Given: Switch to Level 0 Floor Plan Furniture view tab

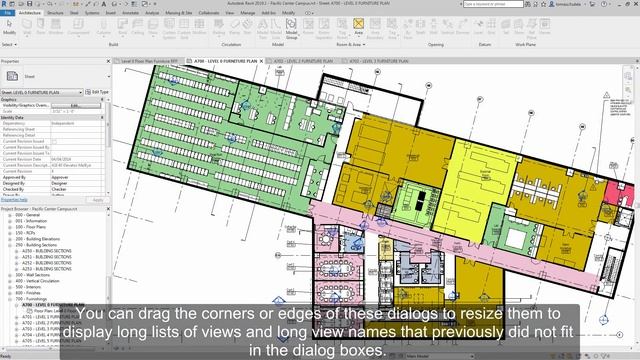Looking at the screenshot, I should point(149,61).
